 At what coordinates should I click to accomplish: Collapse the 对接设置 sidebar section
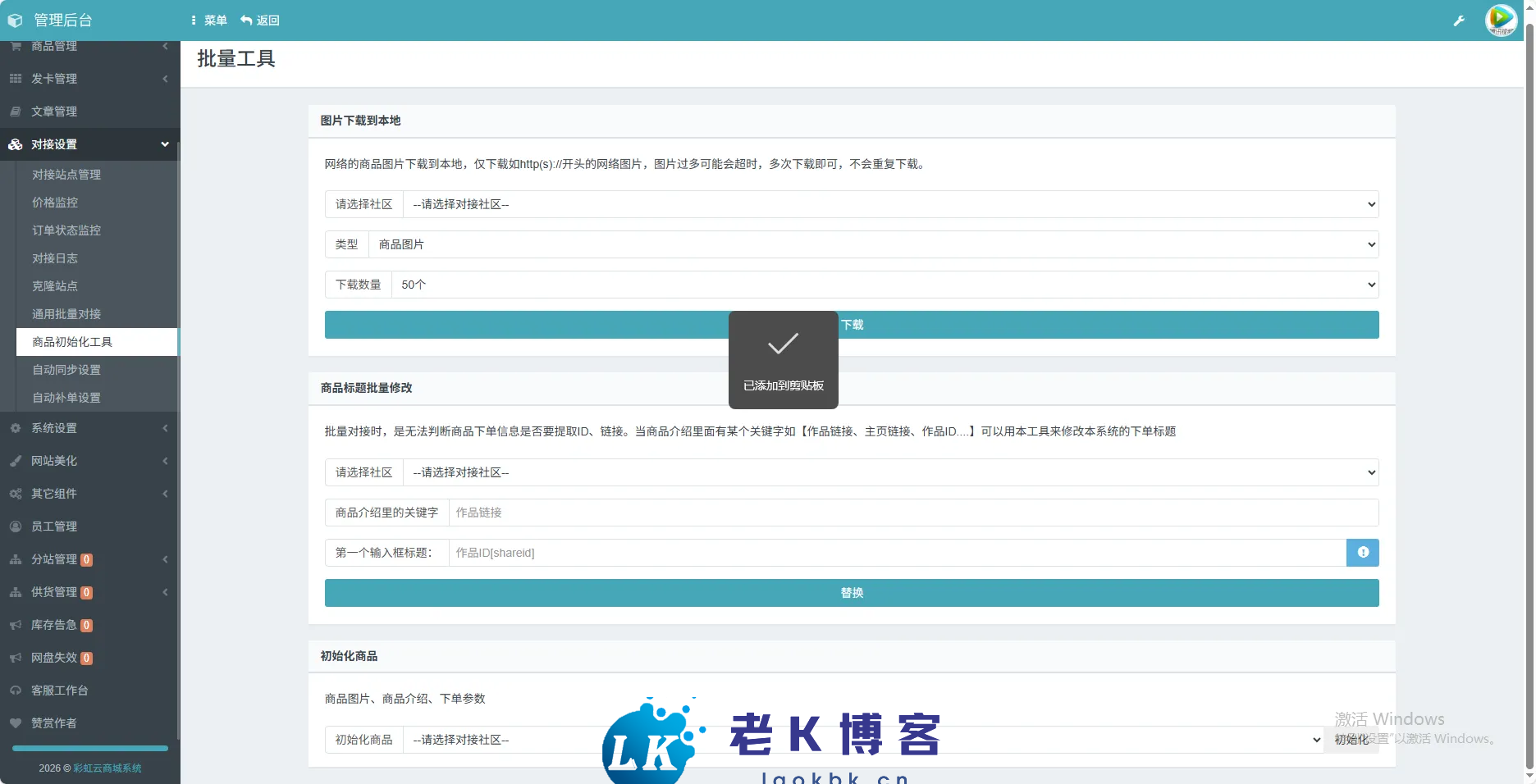89,144
